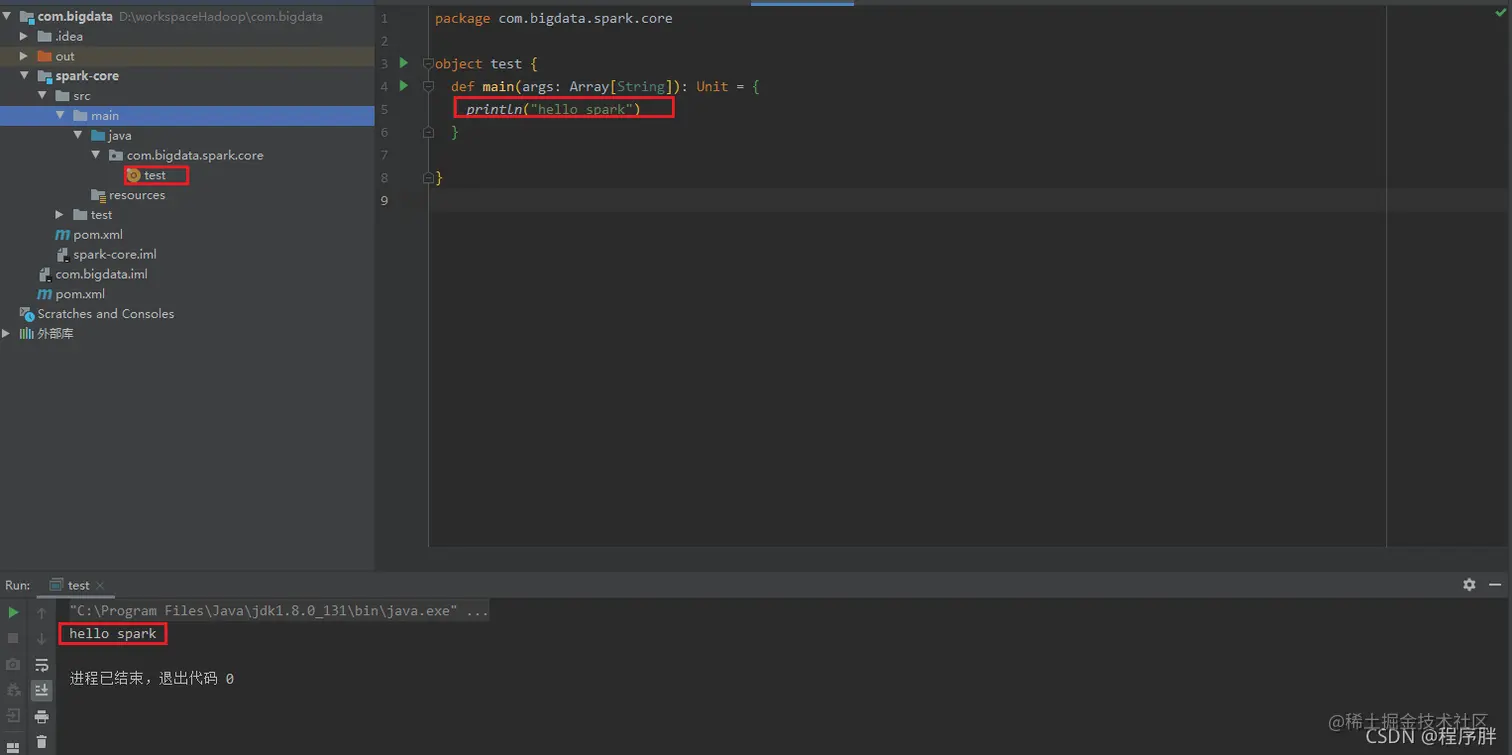Collapse the spark-core module arrow
1512x755 pixels.
pyautogui.click(x=25, y=76)
